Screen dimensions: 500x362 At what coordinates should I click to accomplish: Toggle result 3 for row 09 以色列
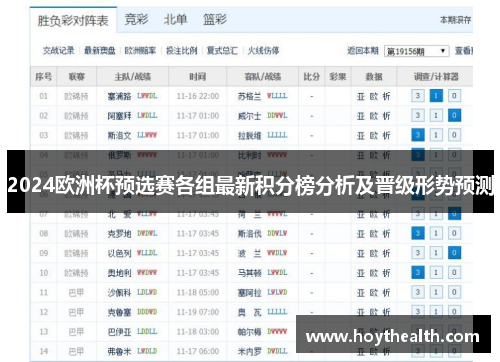(x=418, y=253)
